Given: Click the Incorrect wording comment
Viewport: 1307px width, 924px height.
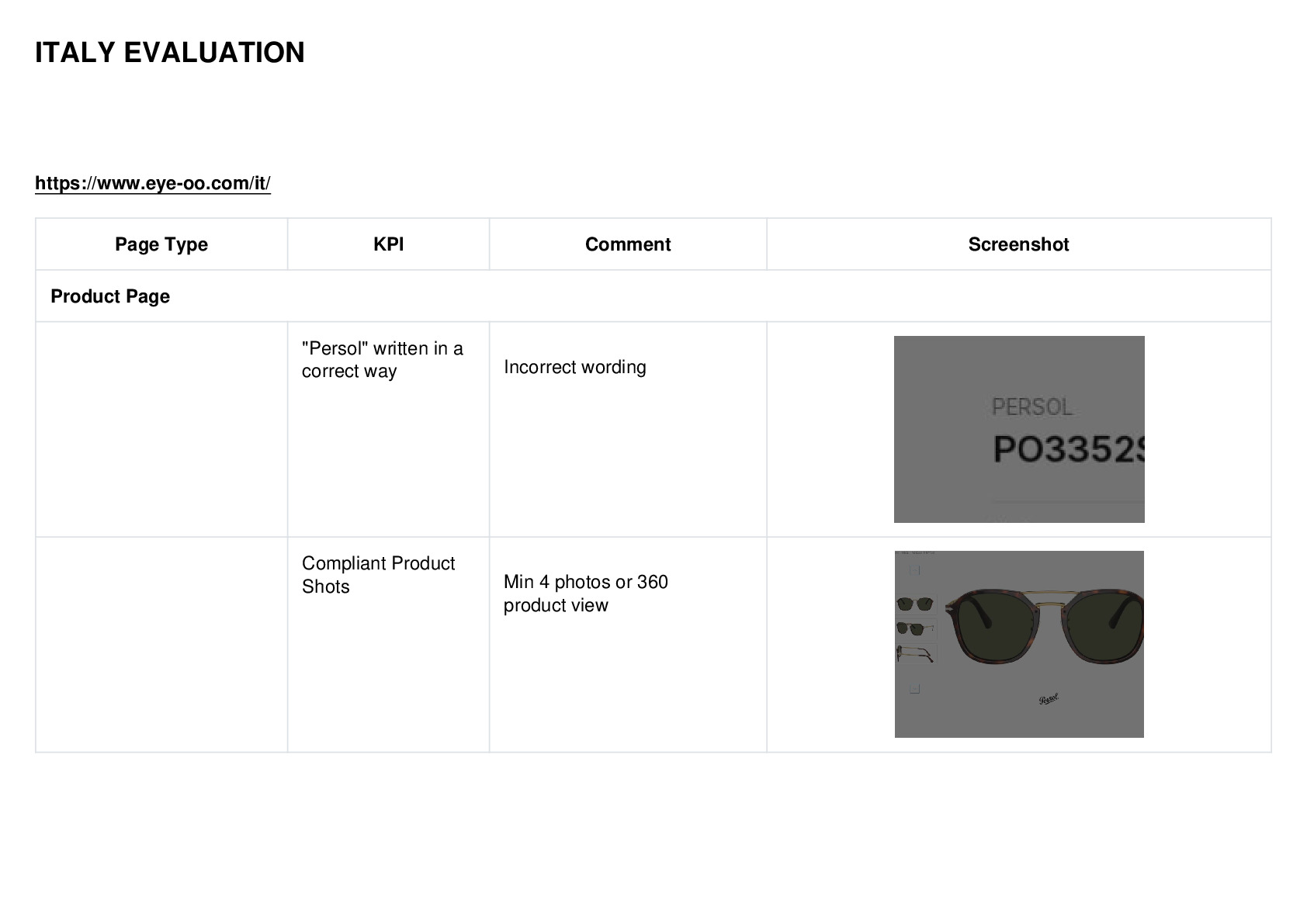Looking at the screenshot, I should (x=575, y=367).
